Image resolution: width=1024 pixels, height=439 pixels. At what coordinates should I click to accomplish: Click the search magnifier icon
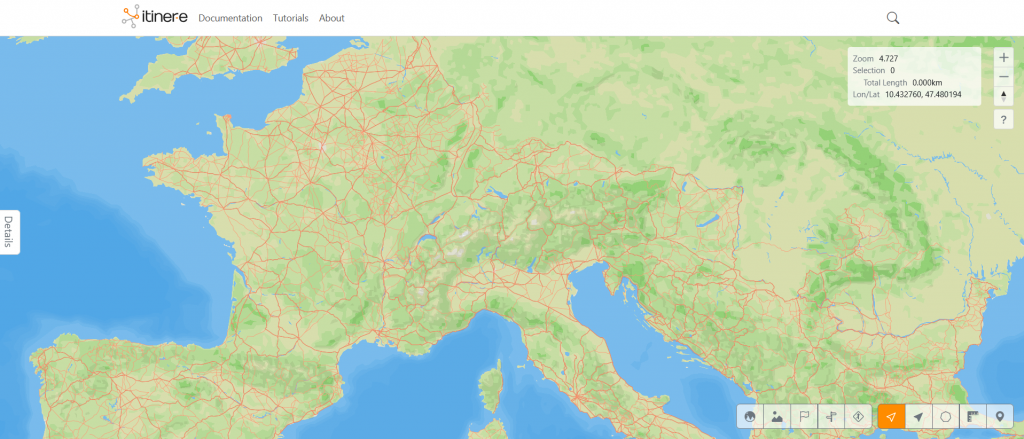coord(893,18)
